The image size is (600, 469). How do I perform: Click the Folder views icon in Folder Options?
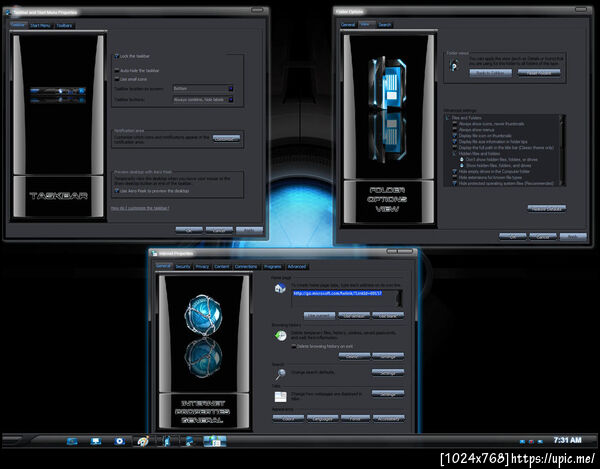pos(454,65)
